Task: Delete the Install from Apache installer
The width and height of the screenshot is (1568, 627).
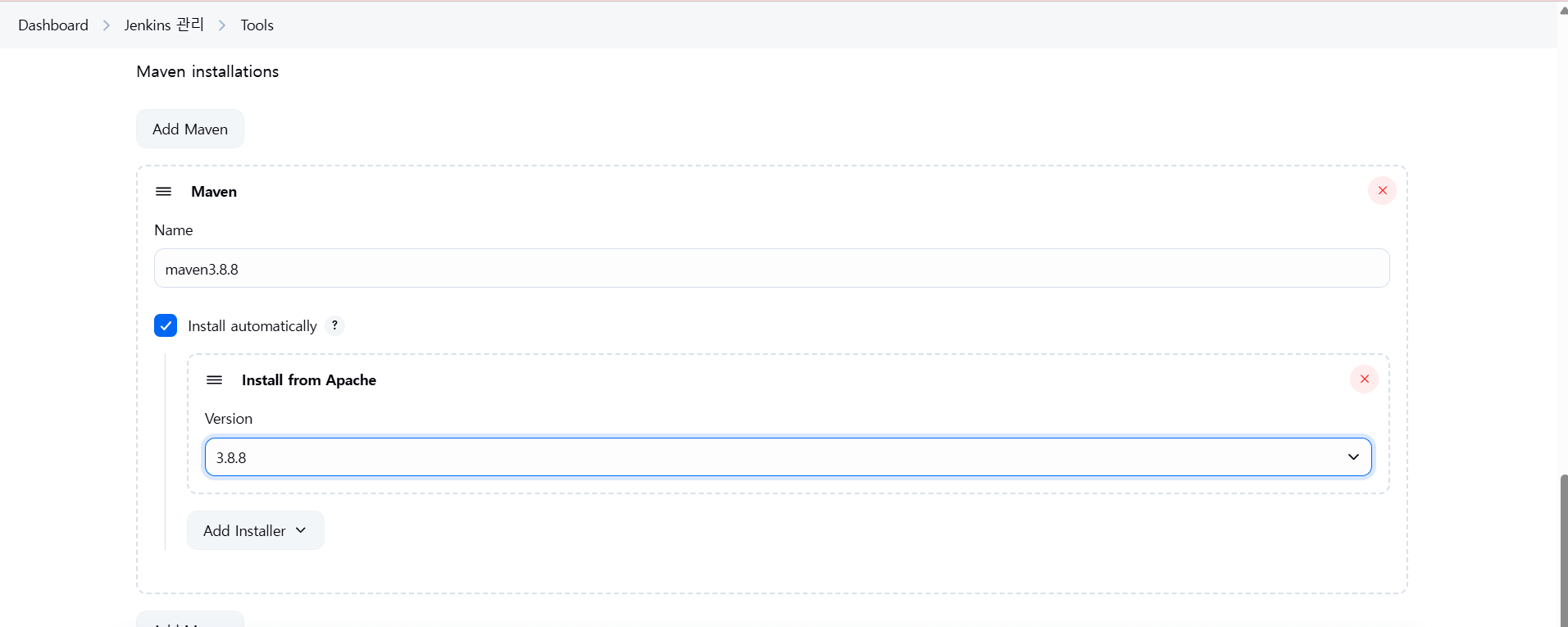Action: tap(1364, 379)
